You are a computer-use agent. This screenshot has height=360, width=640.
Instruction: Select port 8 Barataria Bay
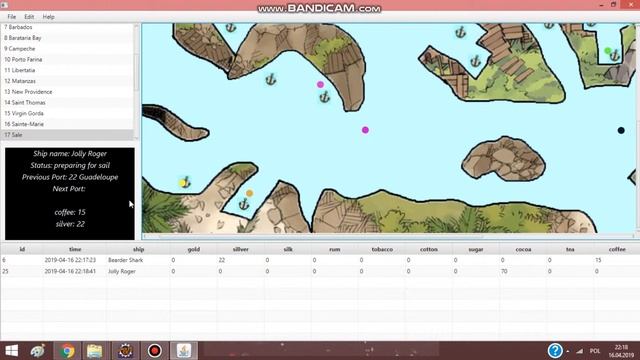click(x=67, y=38)
